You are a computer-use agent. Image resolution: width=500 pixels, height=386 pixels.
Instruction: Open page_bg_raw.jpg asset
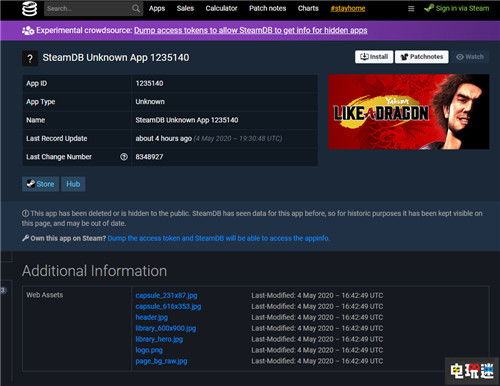click(161, 361)
